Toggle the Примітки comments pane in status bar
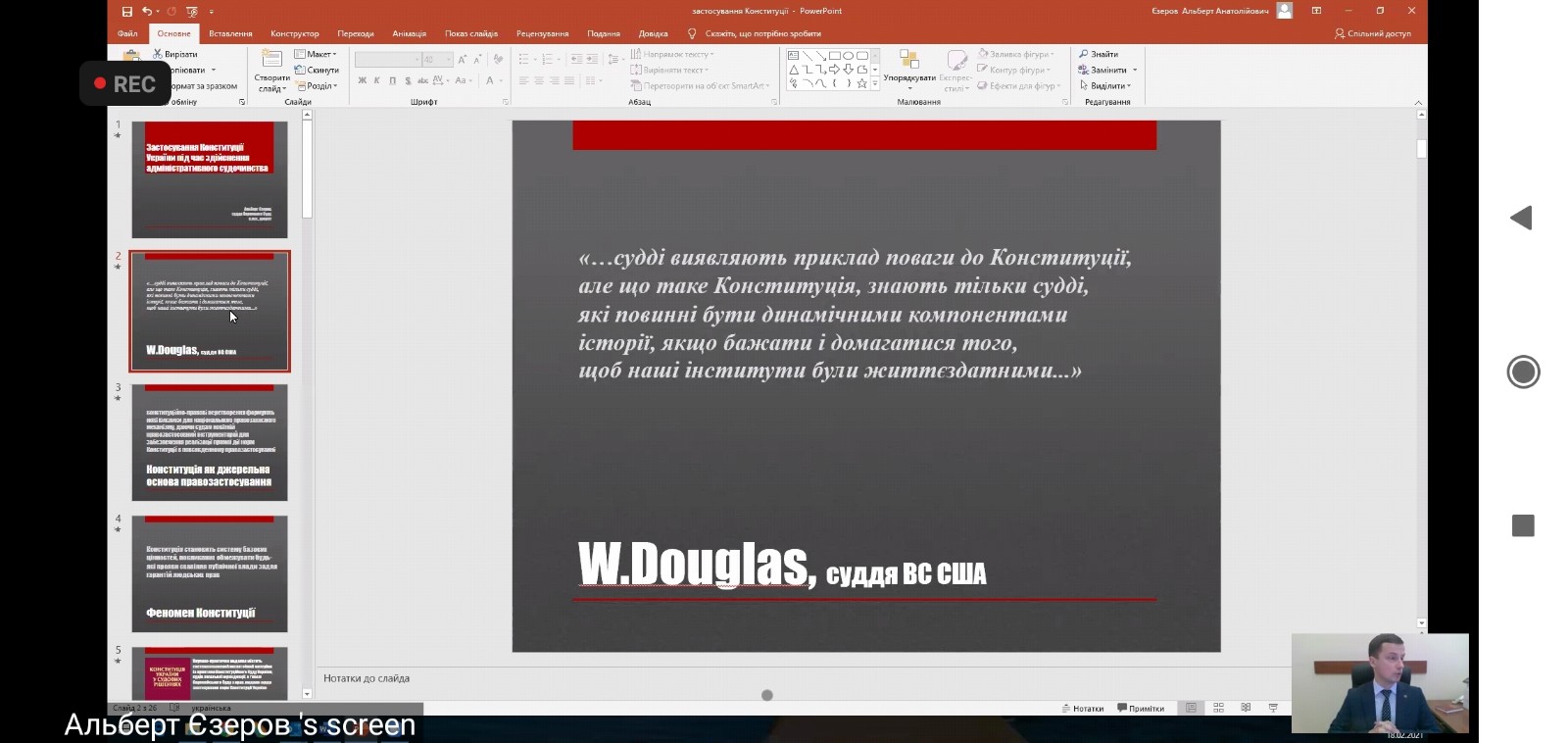This screenshot has width=1568, height=743. pos(1141,708)
